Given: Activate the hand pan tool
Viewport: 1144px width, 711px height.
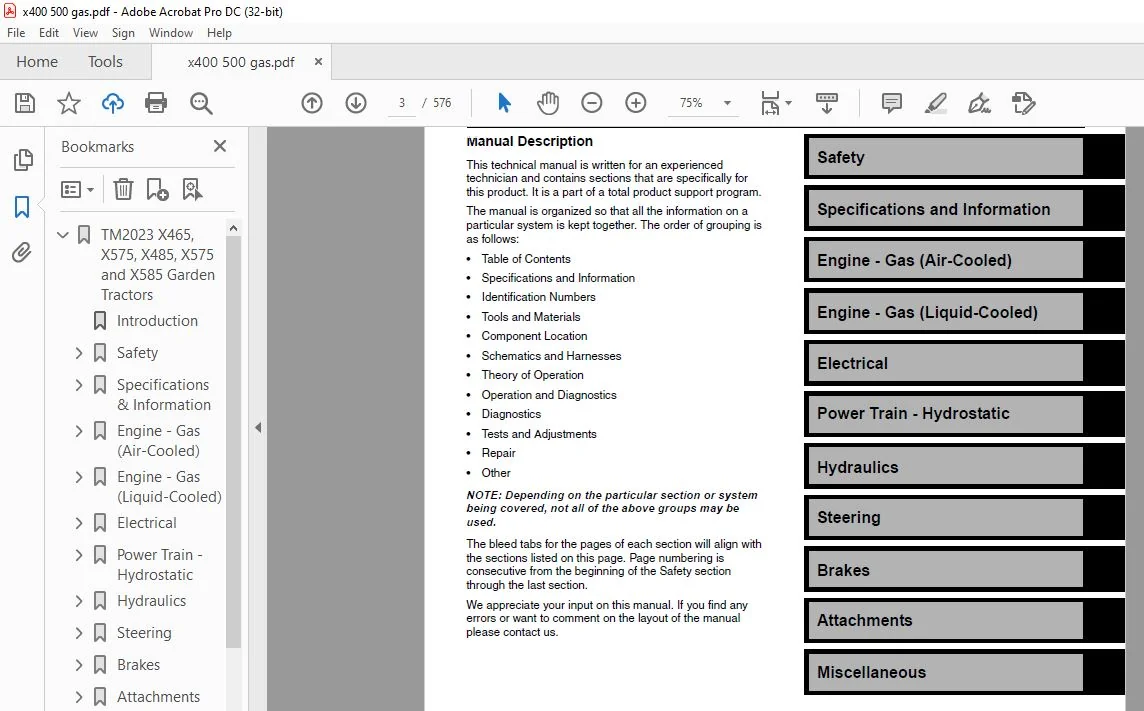Looking at the screenshot, I should pos(548,103).
